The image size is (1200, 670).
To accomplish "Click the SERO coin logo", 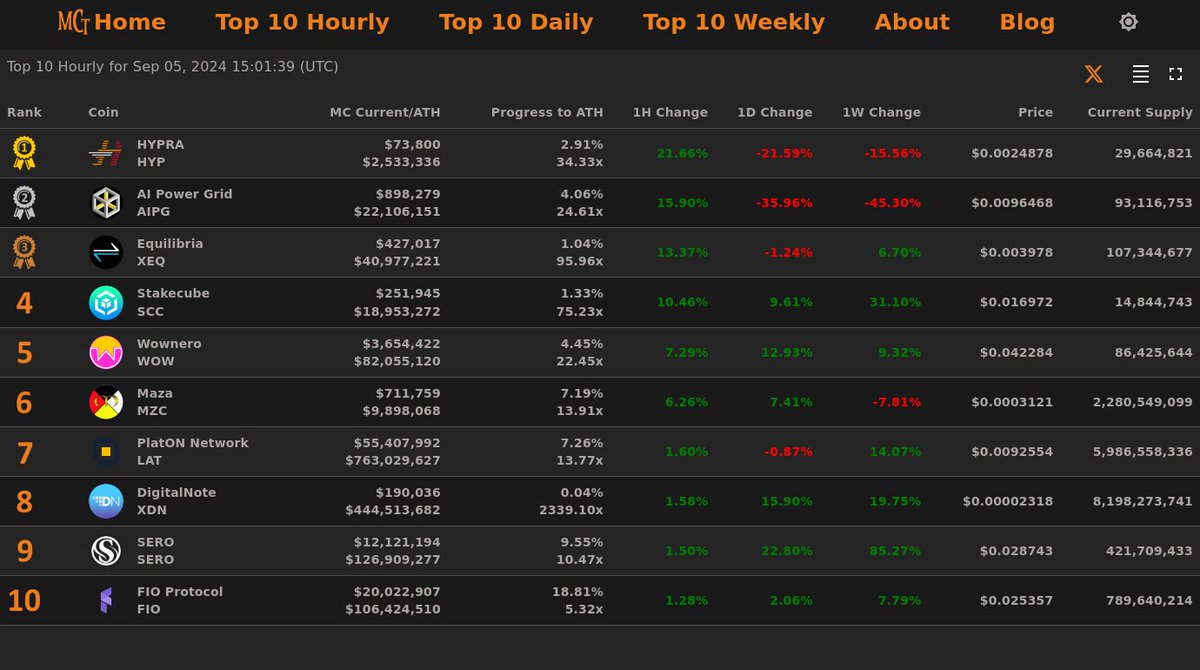I will [x=106, y=551].
